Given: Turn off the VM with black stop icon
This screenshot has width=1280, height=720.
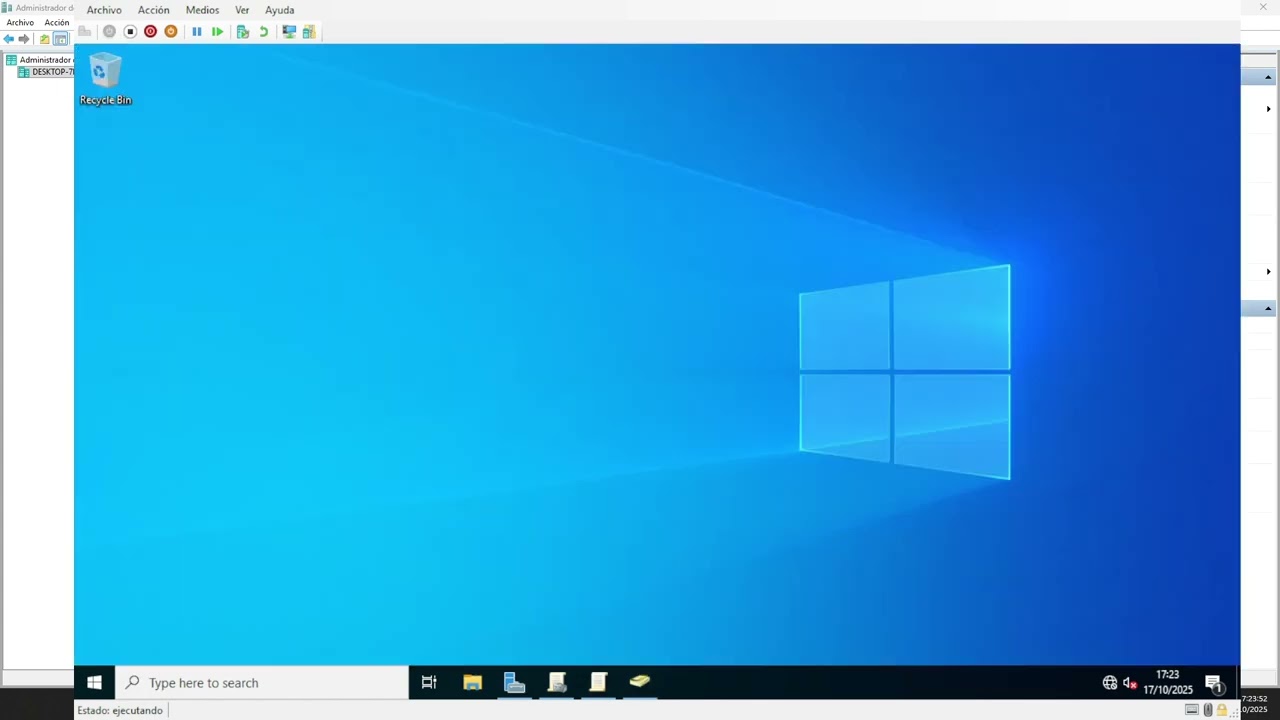Looking at the screenshot, I should [x=130, y=32].
